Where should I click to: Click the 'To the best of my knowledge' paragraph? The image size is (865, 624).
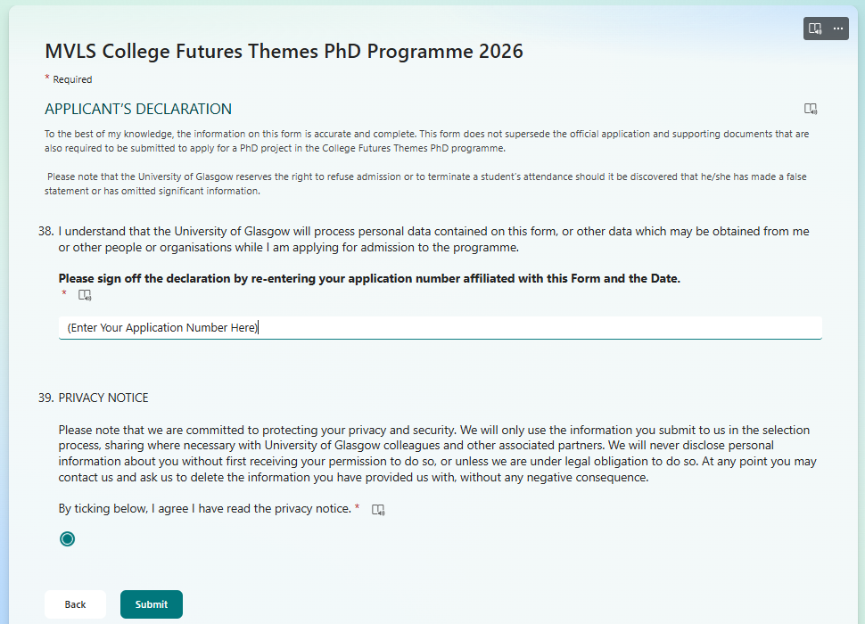click(x=427, y=140)
